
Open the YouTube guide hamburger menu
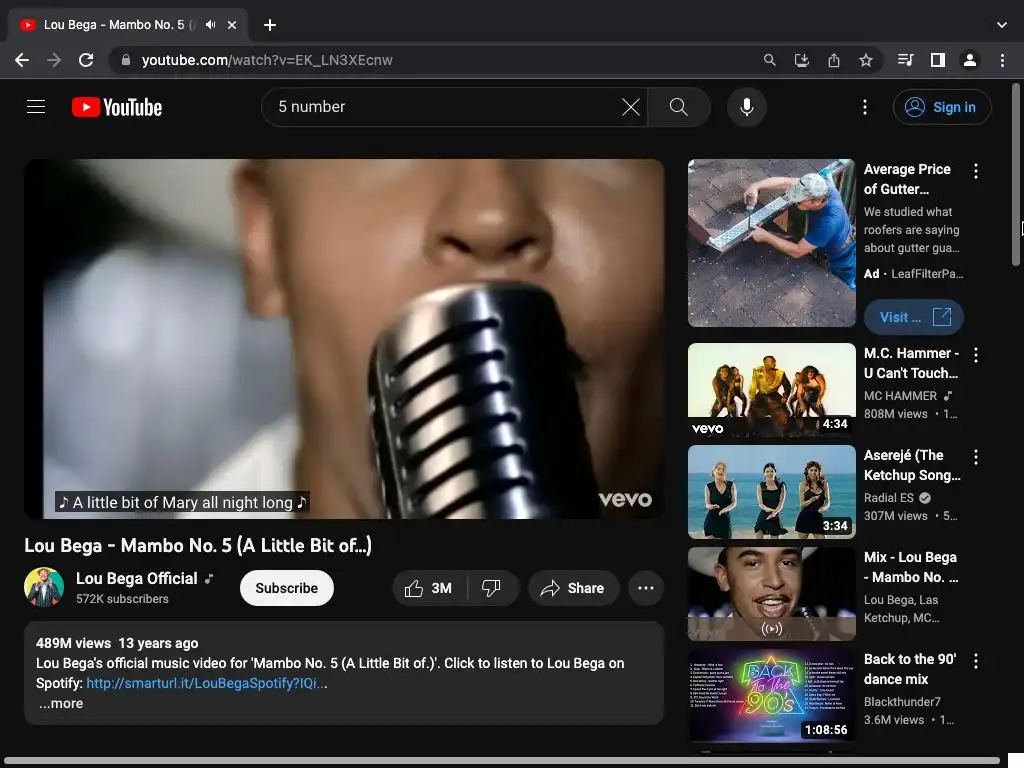[x=36, y=106]
